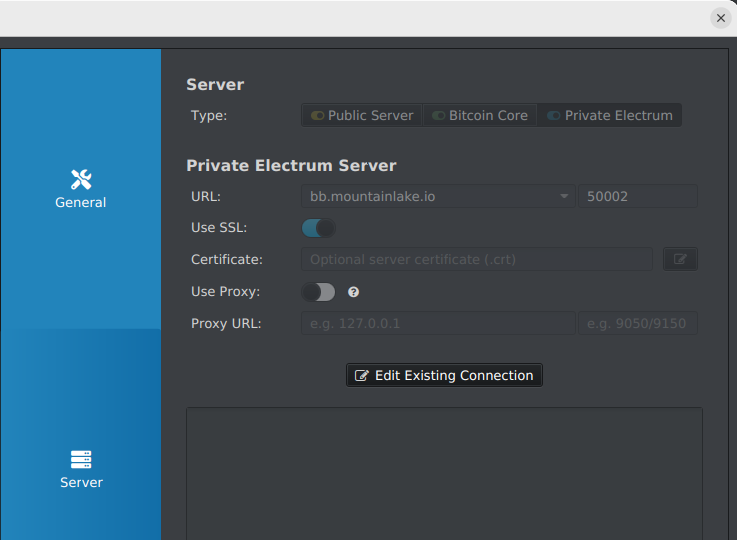Browse for a certificate file
Image resolution: width=737 pixels, height=540 pixels.
point(680,259)
